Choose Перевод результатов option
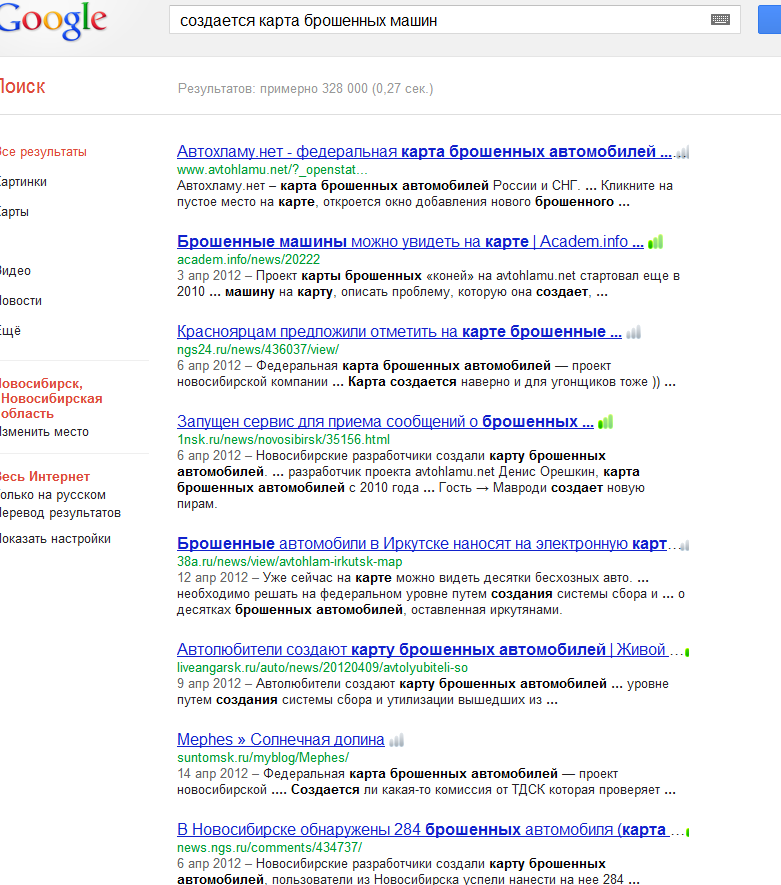 coord(60,513)
